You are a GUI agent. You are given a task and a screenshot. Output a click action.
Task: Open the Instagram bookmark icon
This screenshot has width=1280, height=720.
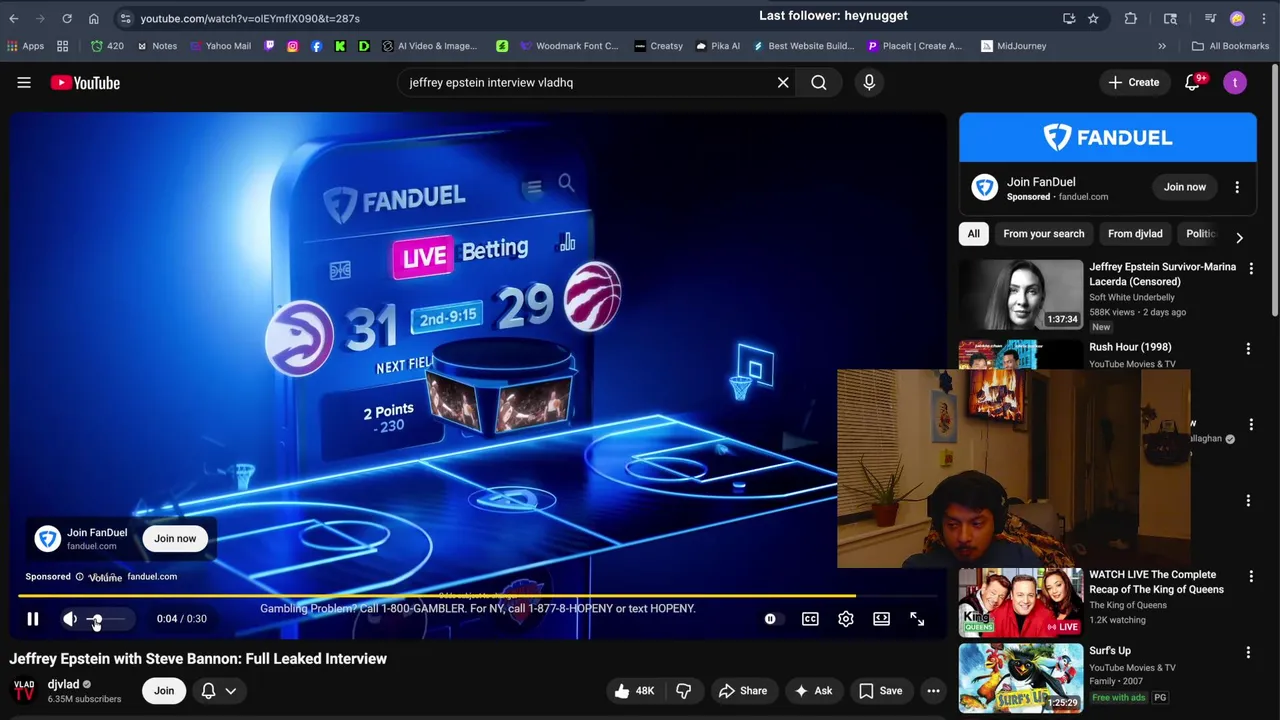pos(293,46)
